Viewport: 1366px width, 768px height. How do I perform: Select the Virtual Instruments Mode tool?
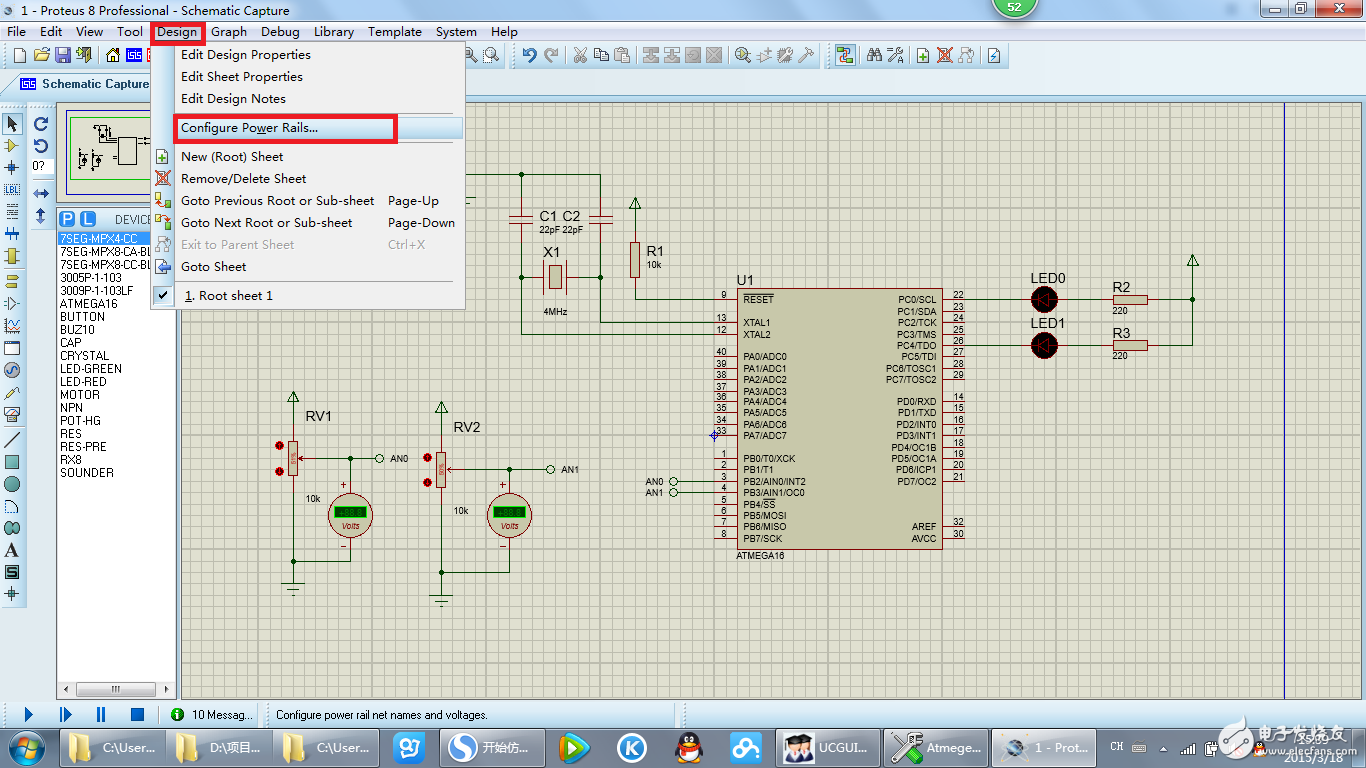12,413
